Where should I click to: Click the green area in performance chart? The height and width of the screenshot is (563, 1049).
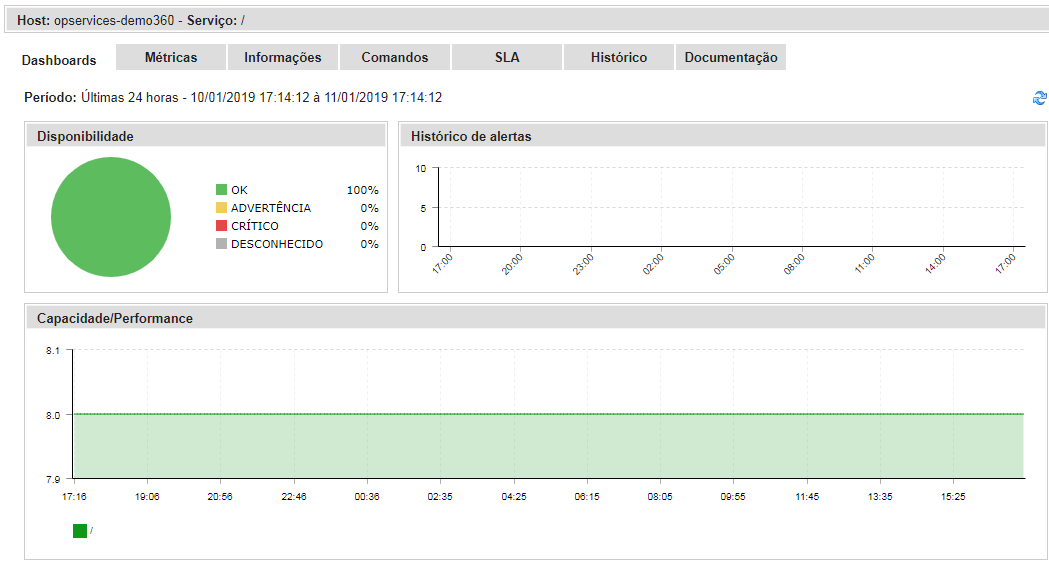coord(548,446)
